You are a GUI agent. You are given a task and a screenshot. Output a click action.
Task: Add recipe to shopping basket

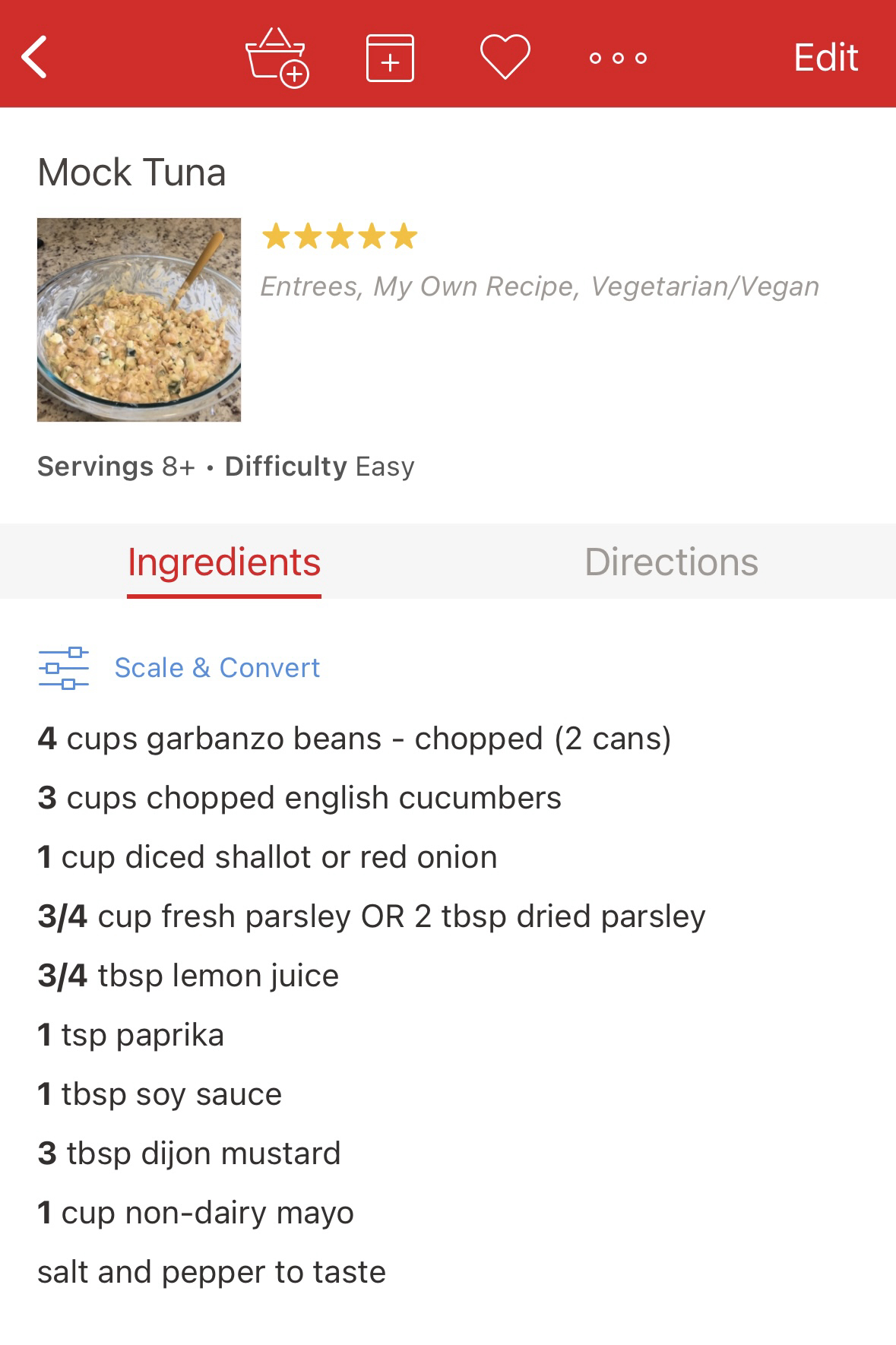pos(277,58)
